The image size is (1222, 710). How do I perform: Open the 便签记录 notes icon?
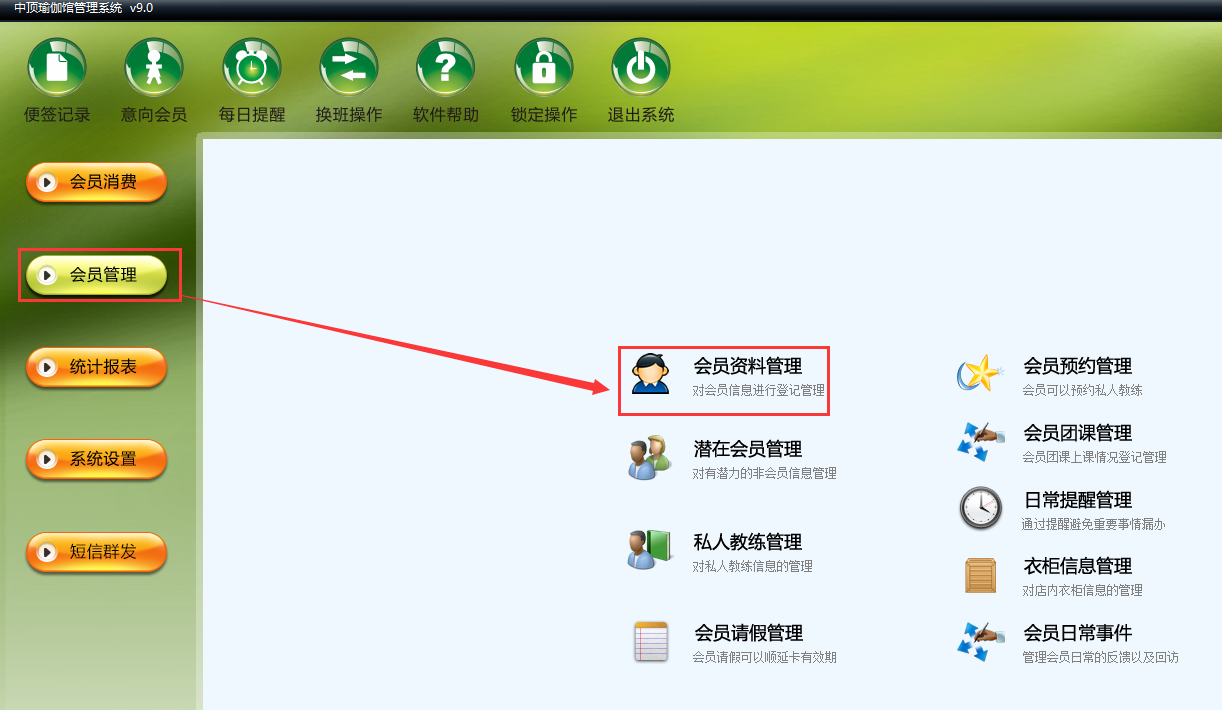[57, 67]
